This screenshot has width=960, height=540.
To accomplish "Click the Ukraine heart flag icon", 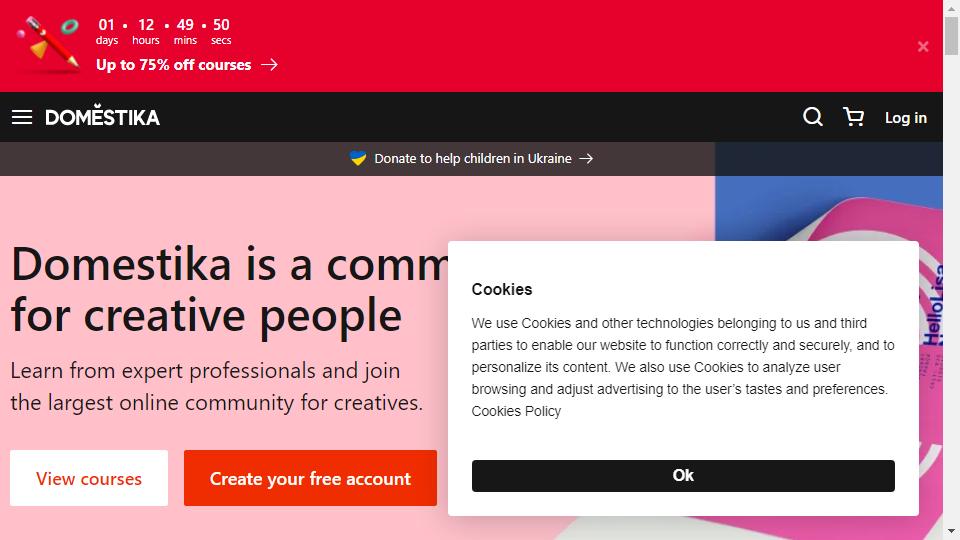I will pyautogui.click(x=358, y=159).
